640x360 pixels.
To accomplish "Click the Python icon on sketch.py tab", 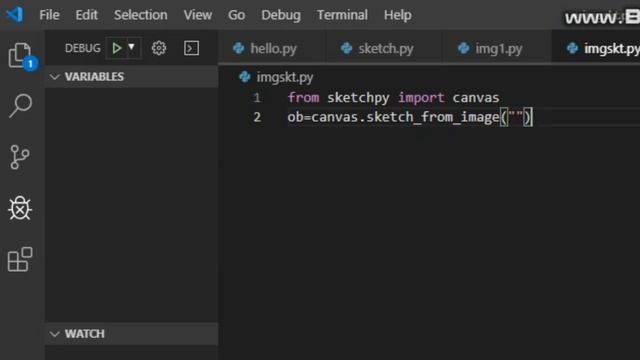I will point(347,48).
